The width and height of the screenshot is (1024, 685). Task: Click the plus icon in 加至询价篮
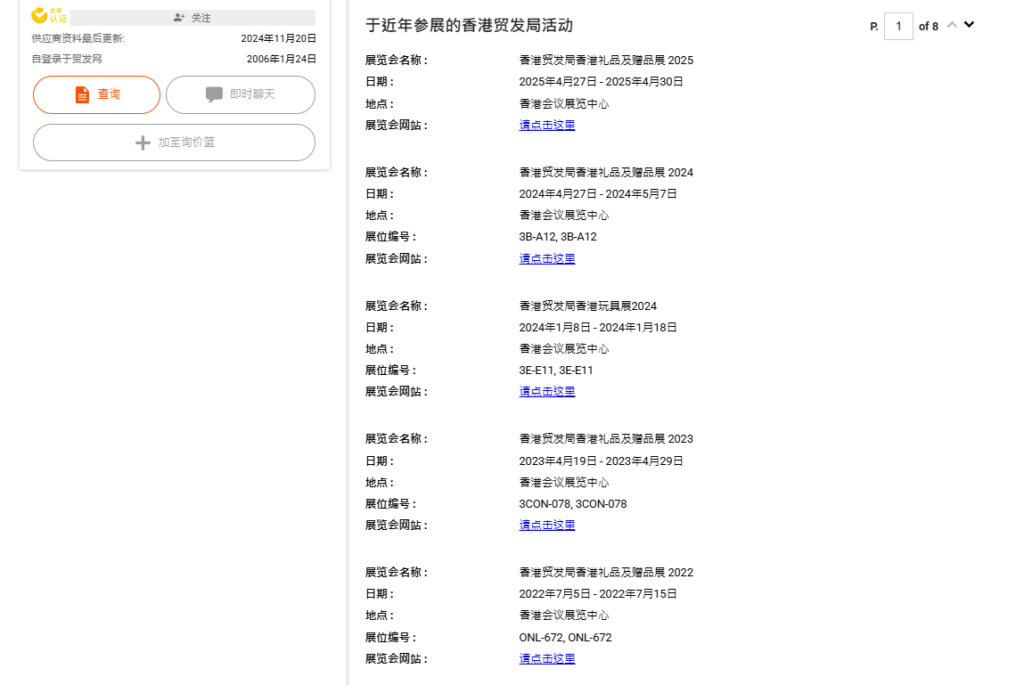tap(143, 143)
